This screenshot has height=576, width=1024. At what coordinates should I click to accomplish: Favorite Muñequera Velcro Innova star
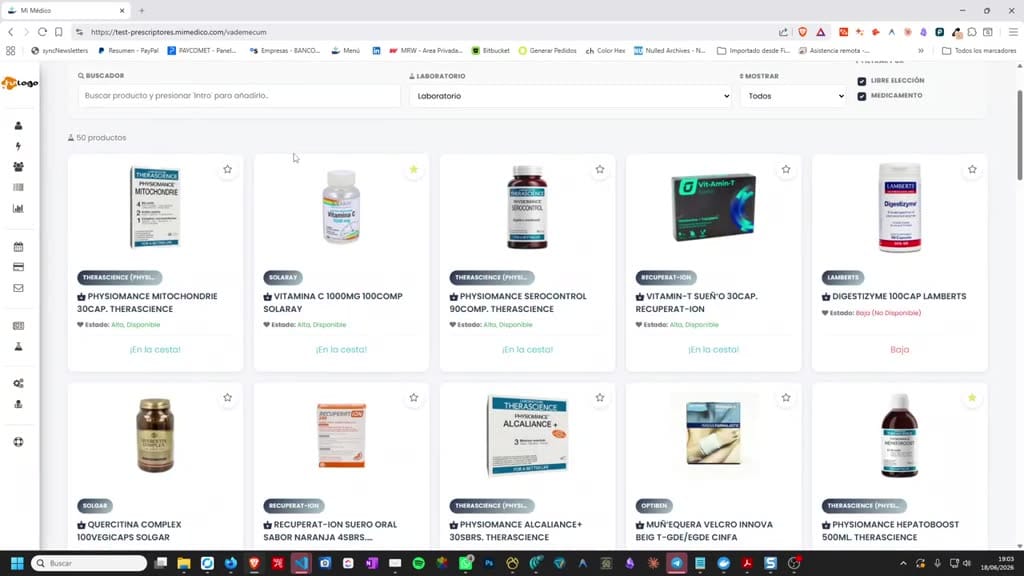click(786, 397)
